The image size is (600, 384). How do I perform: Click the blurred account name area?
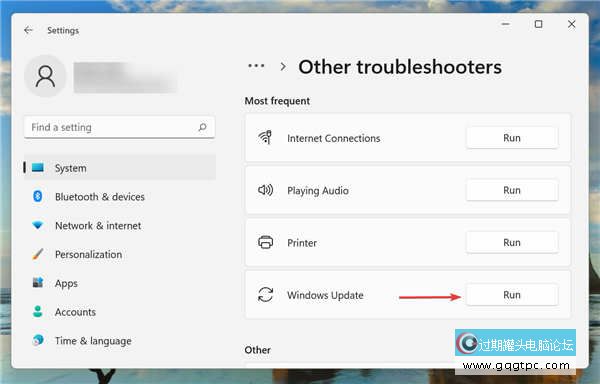pos(125,77)
